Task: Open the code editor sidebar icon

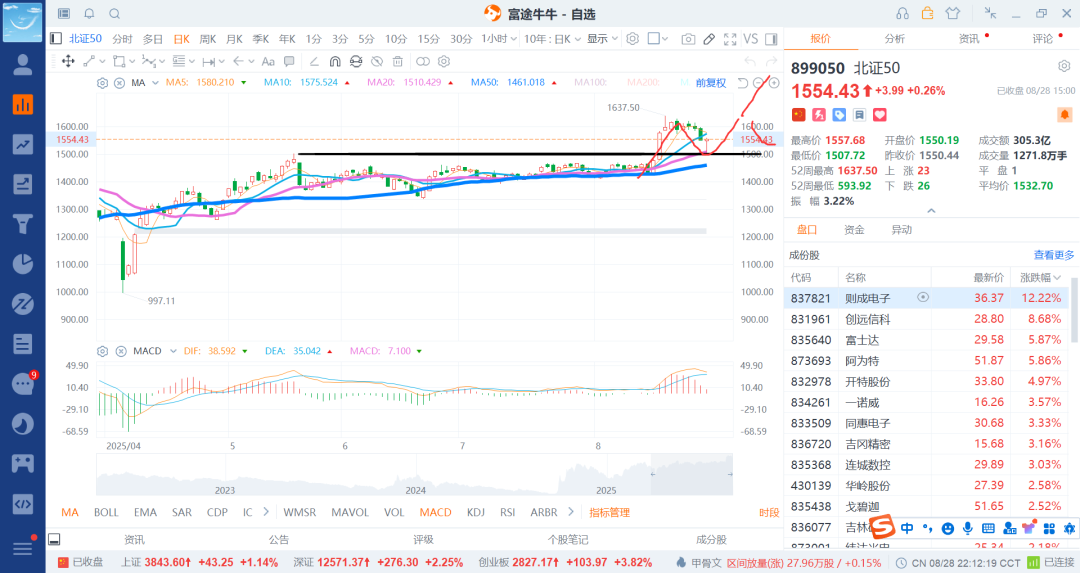Action: pyautogui.click(x=23, y=503)
